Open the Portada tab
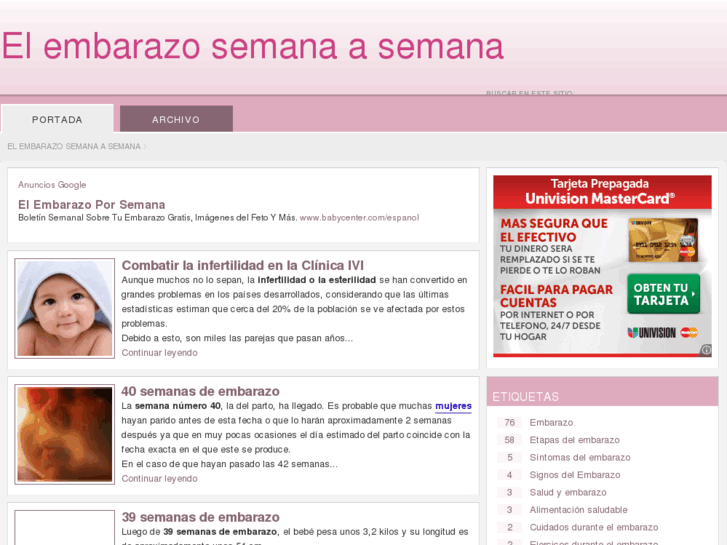Screen dimensions: 727x545 pos(57,119)
